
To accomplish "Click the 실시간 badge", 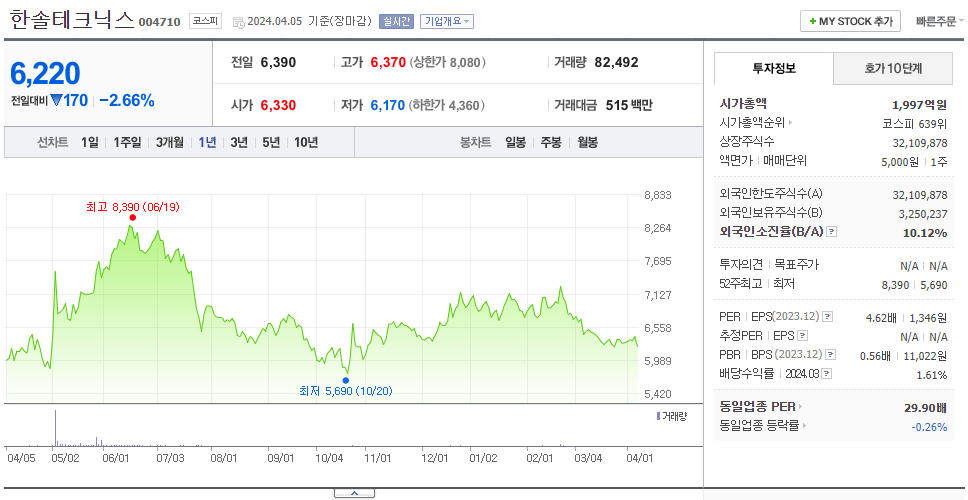I will tap(396, 22).
